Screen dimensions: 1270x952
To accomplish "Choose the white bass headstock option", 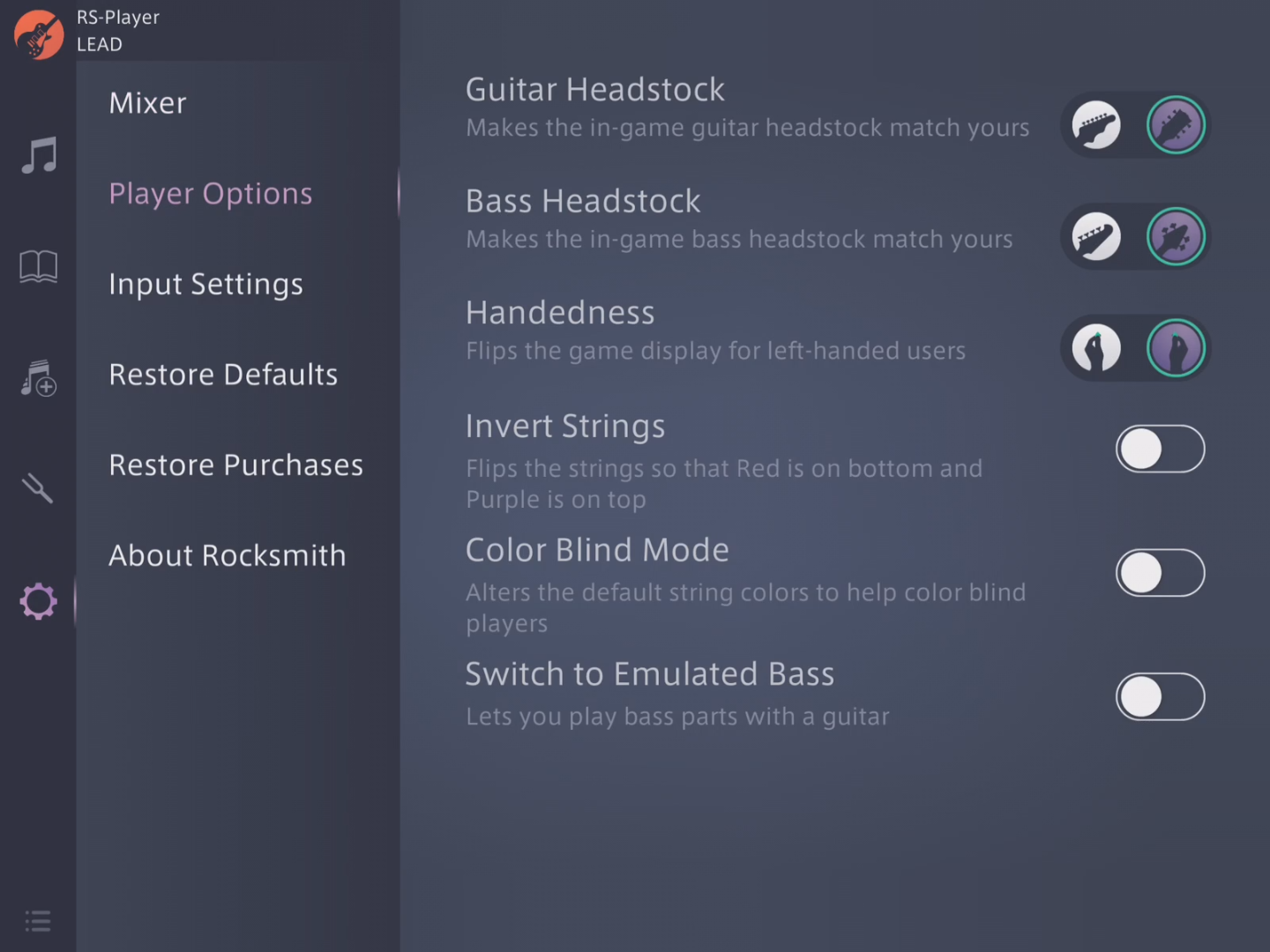I will click(x=1096, y=236).
